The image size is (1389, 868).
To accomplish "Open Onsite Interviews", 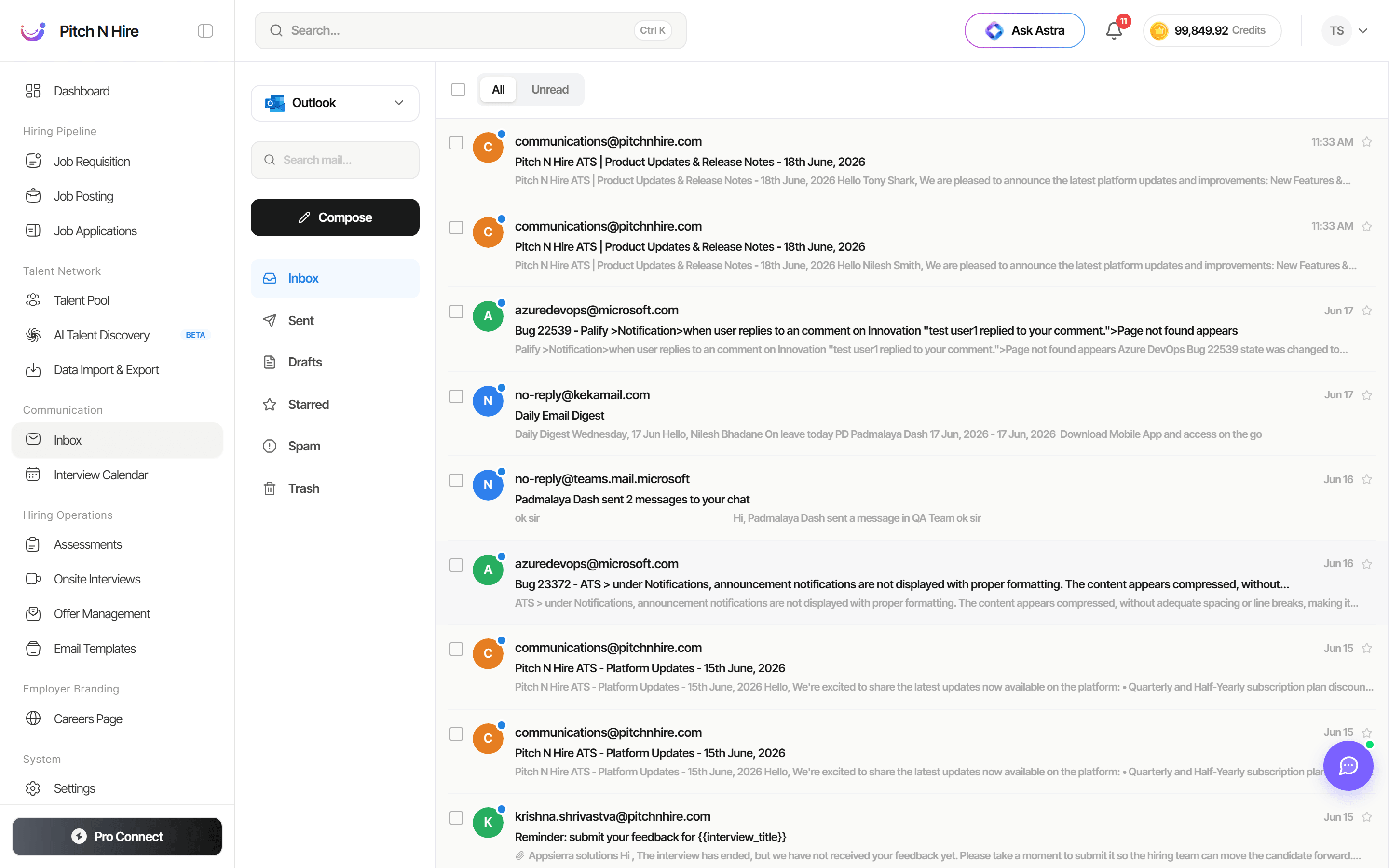I will (x=117, y=579).
